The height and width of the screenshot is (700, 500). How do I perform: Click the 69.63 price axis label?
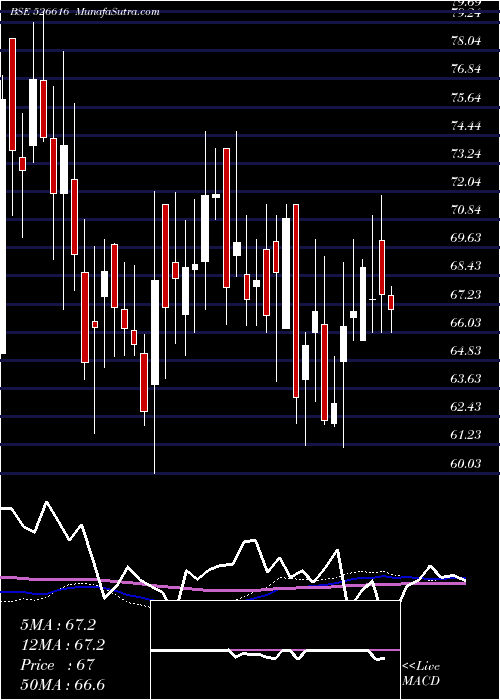[x=466, y=238]
